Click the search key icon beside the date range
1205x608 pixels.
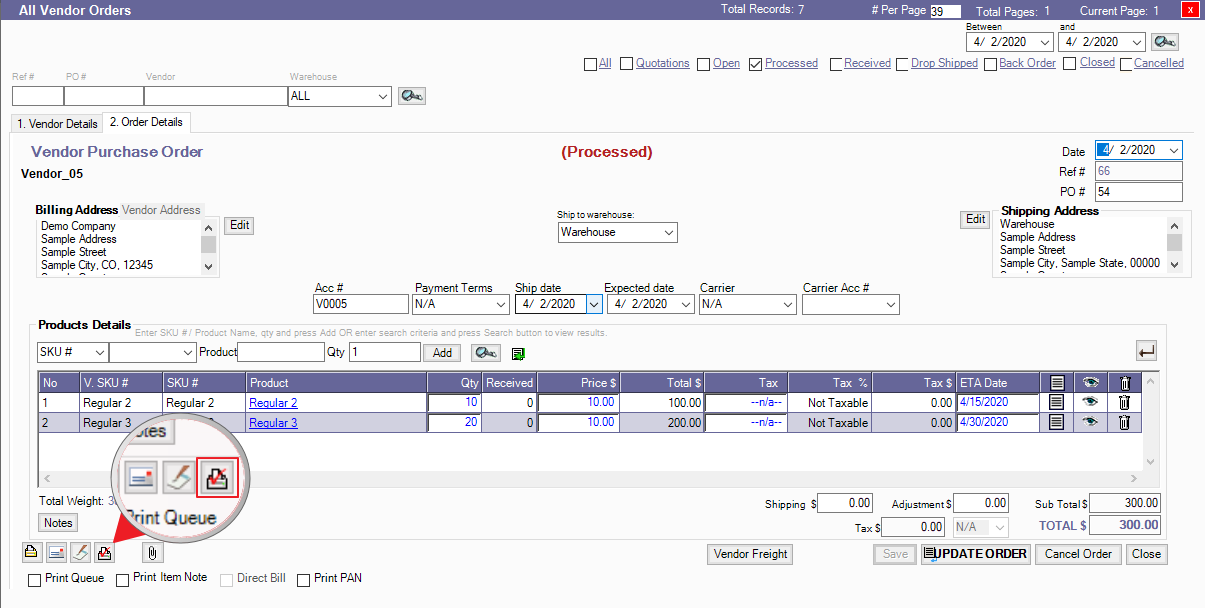tap(1164, 42)
